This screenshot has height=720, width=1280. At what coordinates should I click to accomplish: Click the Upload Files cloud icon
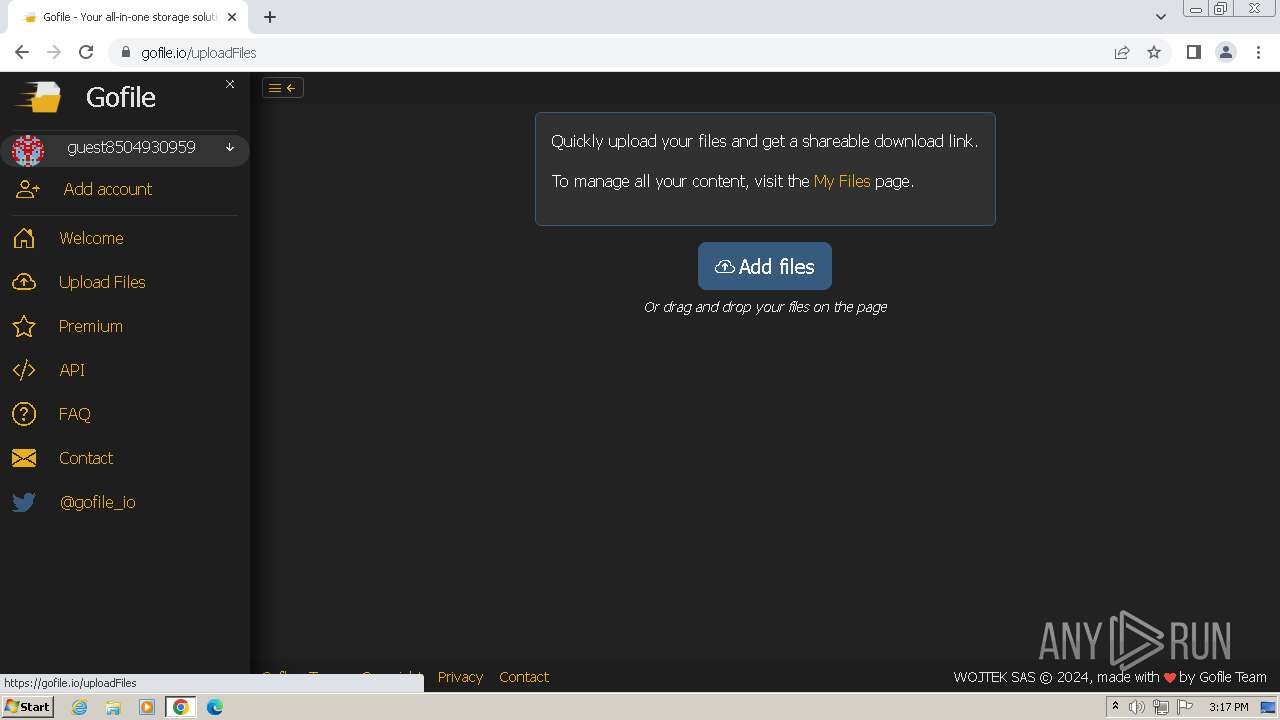pos(24,282)
